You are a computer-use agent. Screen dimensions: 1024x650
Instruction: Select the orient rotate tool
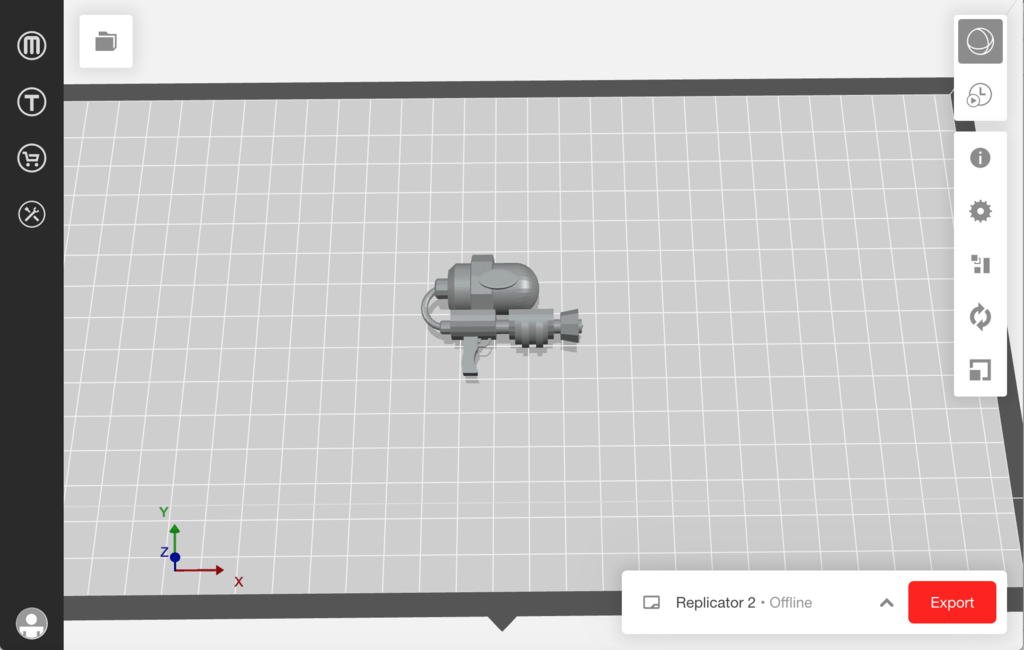980,317
